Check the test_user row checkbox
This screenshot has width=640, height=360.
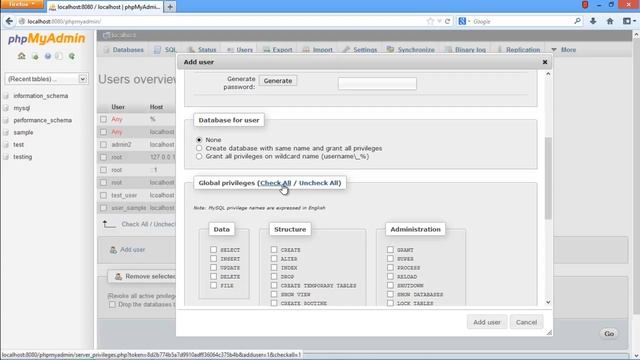pos(103,195)
